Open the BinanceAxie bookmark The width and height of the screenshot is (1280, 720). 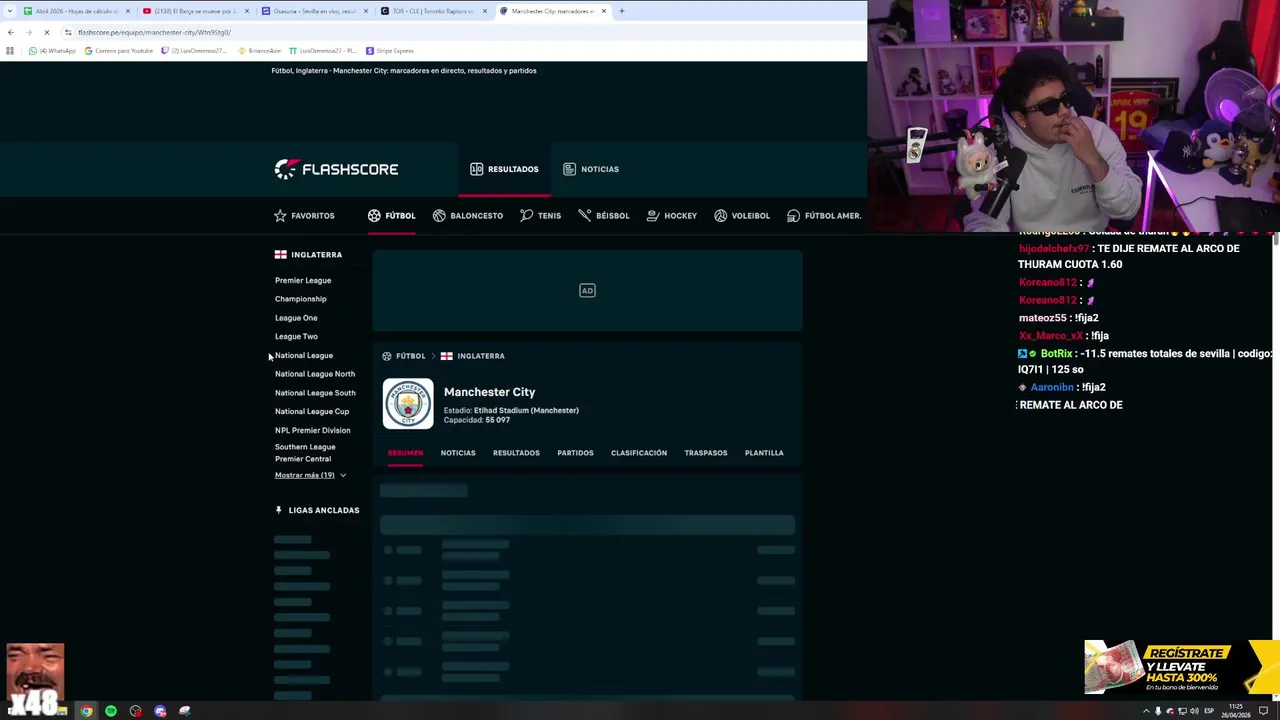(260, 51)
